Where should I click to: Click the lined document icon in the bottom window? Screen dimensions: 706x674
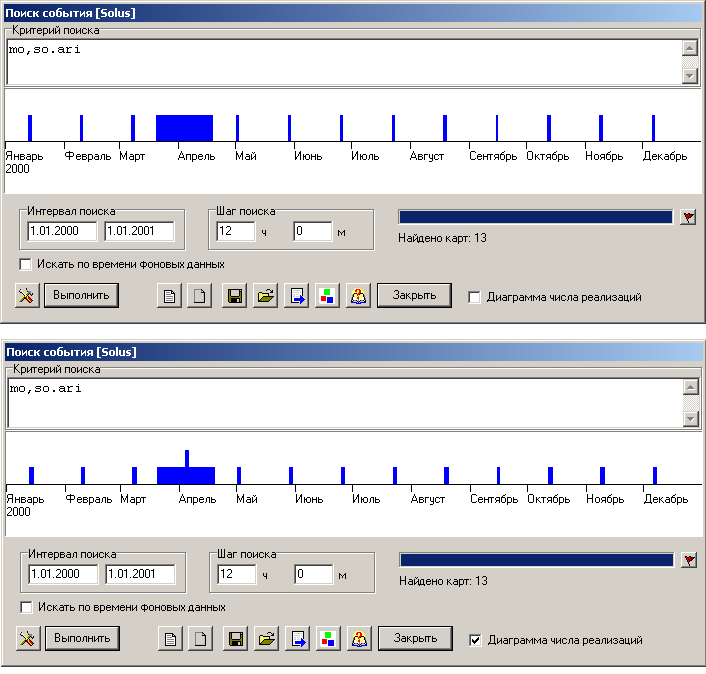point(172,639)
